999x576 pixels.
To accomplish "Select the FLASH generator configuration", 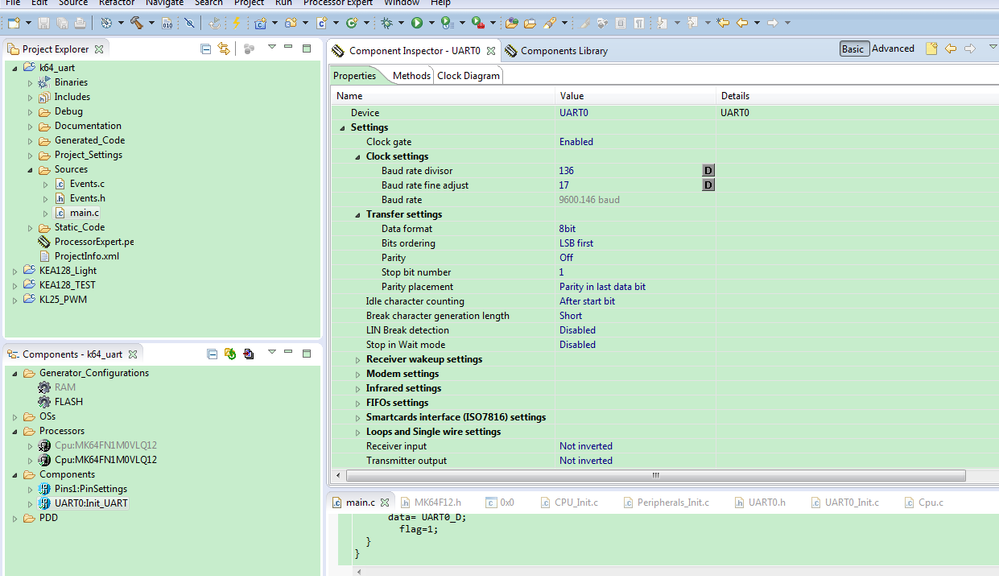I will [68, 401].
